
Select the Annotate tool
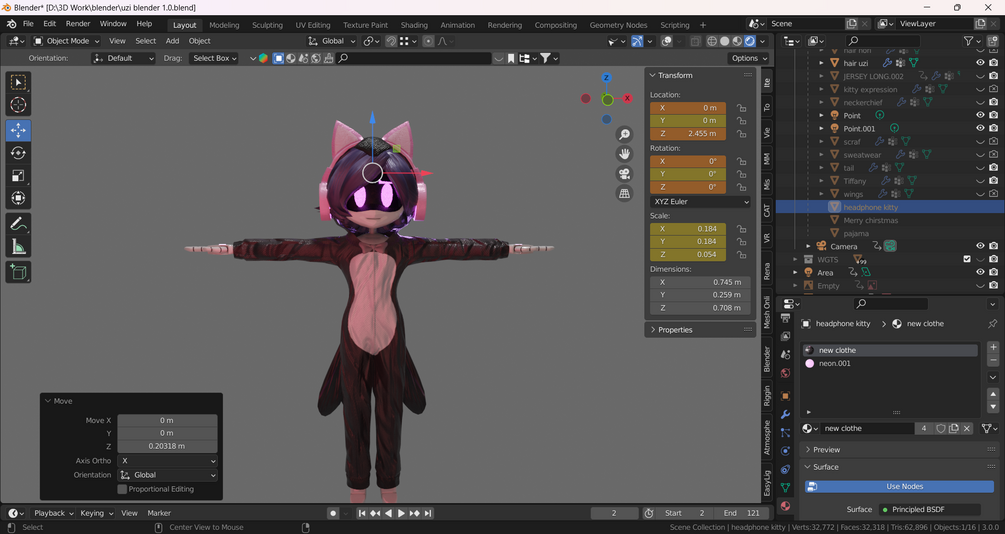[x=18, y=224]
